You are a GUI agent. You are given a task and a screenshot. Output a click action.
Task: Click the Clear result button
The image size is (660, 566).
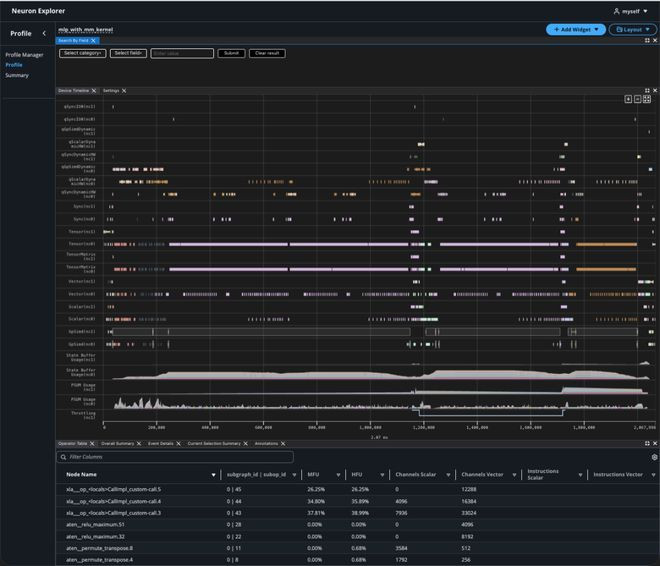click(267, 53)
